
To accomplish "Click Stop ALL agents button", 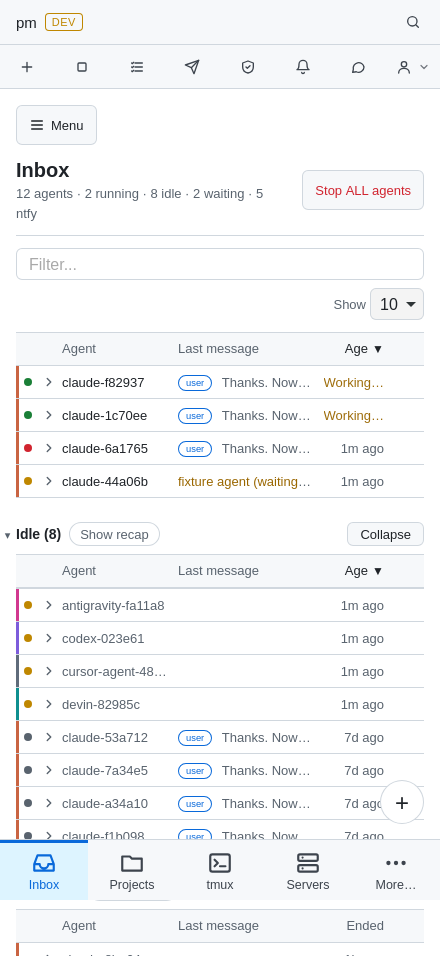I will [363, 190].
